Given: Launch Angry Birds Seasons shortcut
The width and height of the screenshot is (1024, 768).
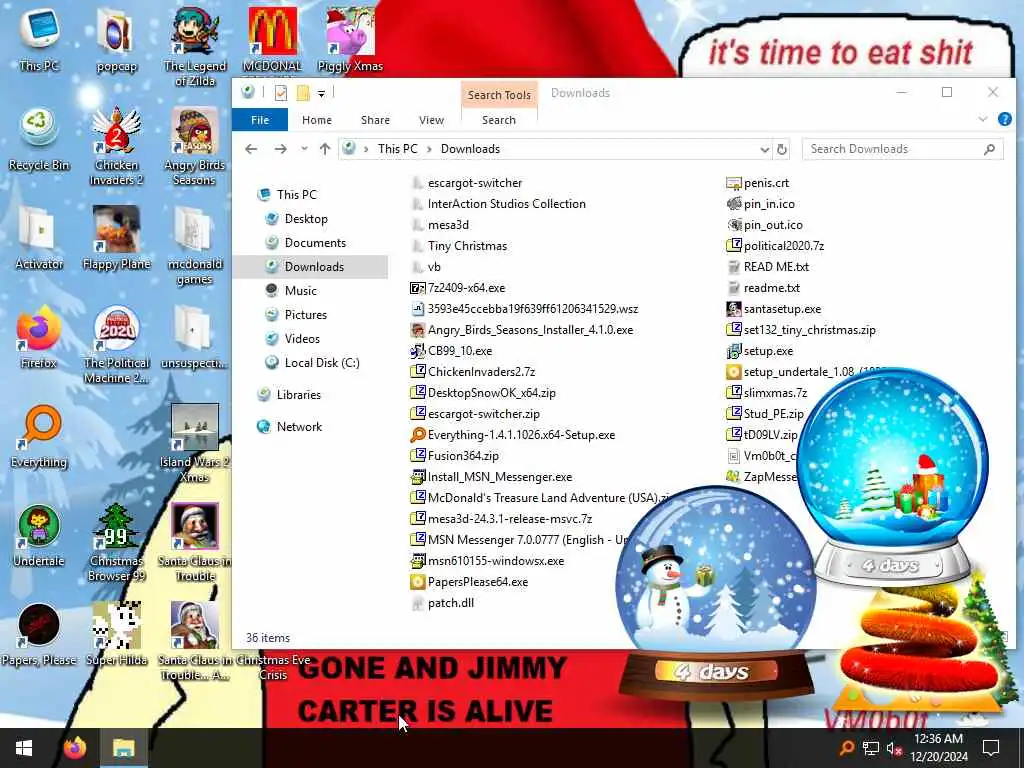Looking at the screenshot, I should click(195, 146).
